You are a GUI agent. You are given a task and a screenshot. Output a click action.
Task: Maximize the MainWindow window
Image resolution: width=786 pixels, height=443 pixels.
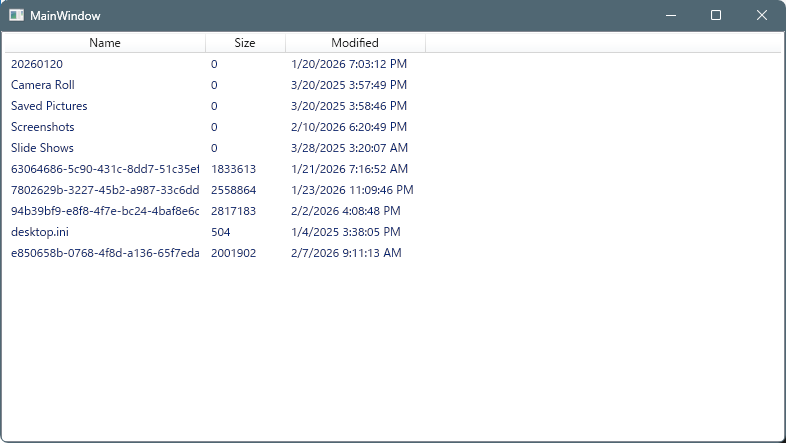(x=716, y=16)
